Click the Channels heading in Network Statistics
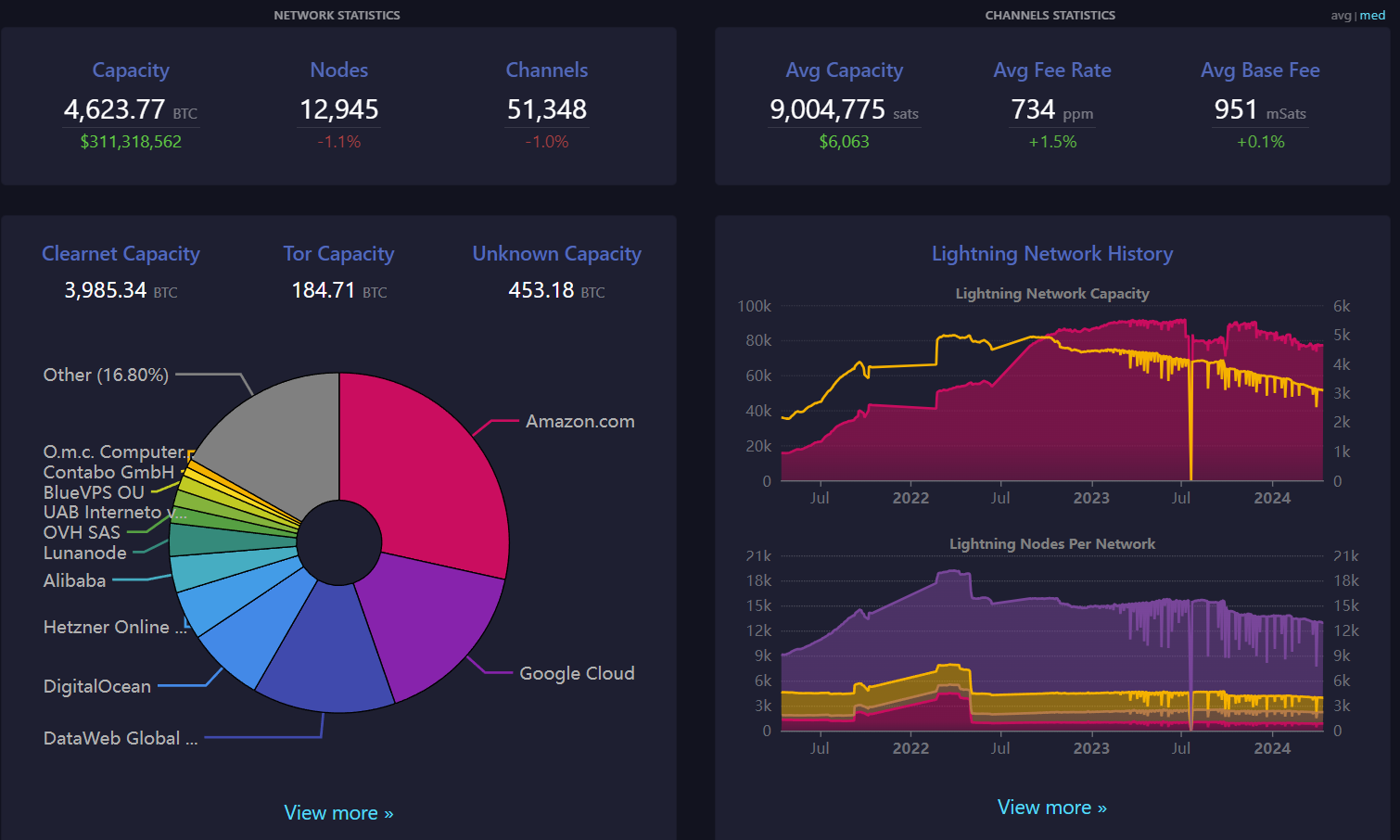 [547, 70]
